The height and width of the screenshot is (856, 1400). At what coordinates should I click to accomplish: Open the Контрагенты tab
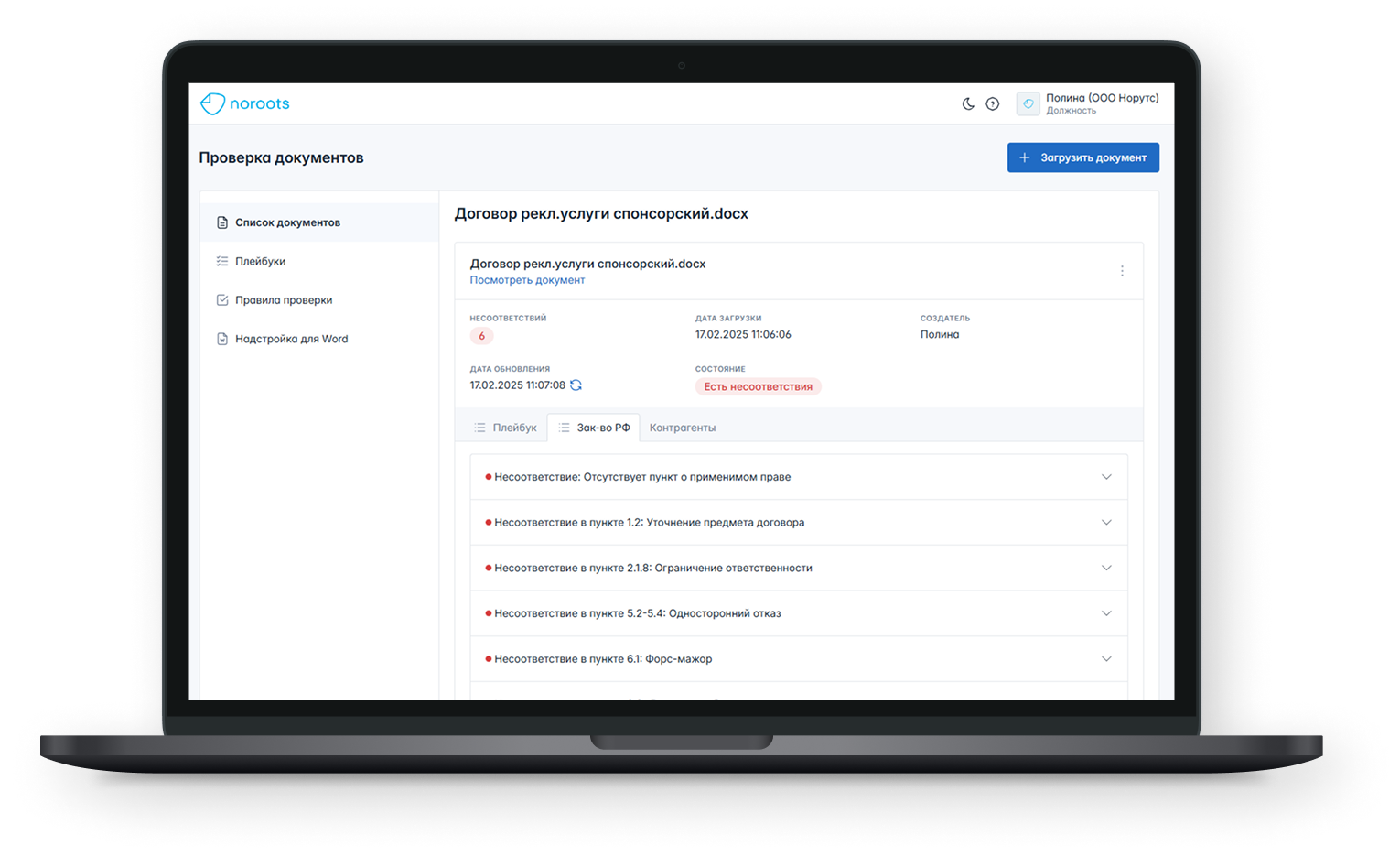(x=683, y=428)
